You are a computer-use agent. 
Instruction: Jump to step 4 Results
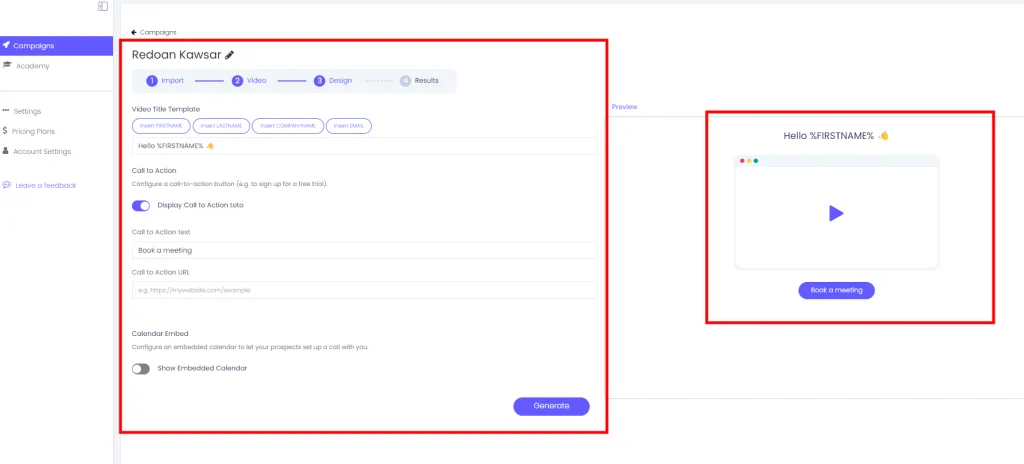click(x=419, y=80)
